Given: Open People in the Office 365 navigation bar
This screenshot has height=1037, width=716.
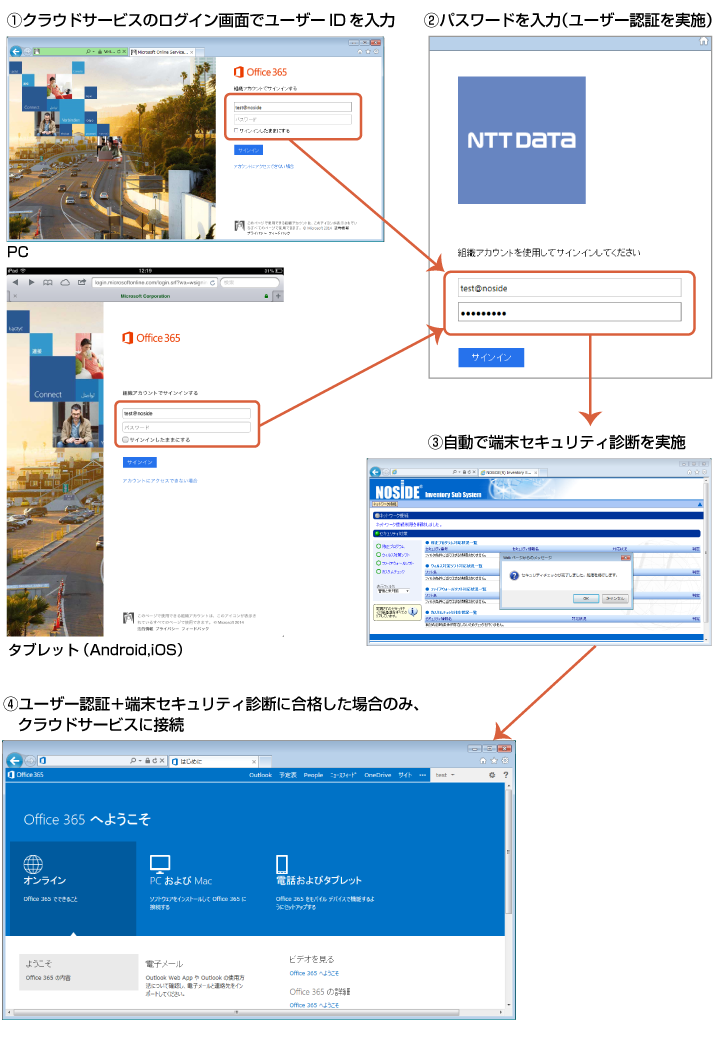Looking at the screenshot, I should (313, 774).
